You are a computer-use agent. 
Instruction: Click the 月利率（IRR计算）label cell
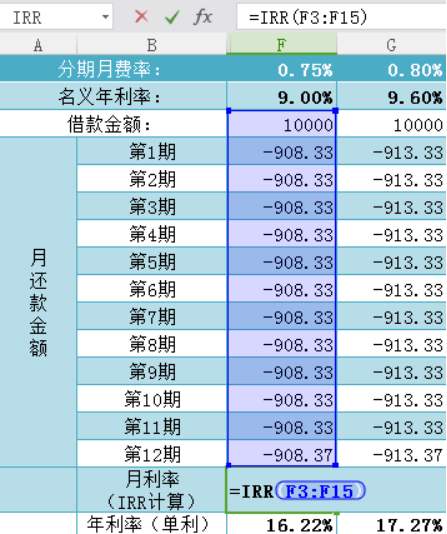coord(152,490)
